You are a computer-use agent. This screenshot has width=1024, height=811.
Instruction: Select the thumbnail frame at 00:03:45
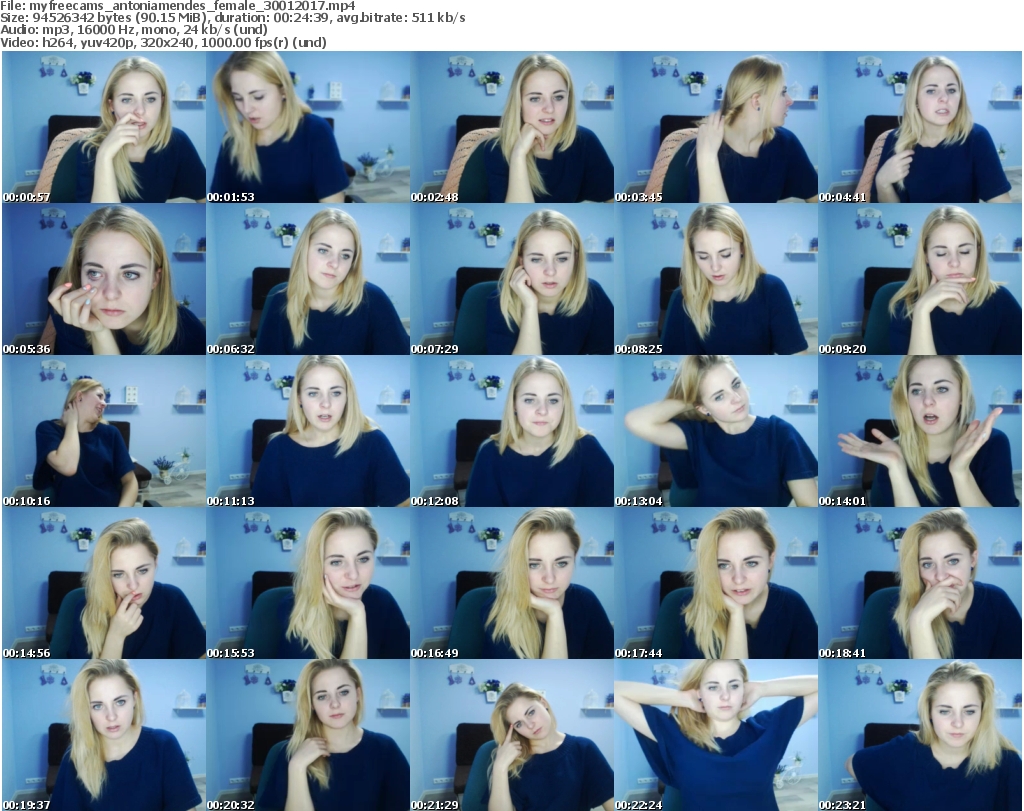(716, 127)
